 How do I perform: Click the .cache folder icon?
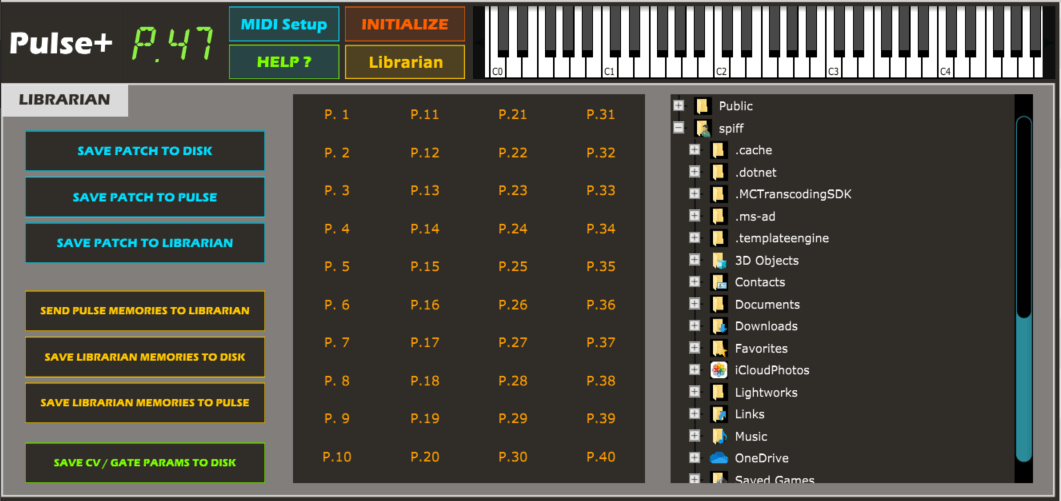[x=718, y=150]
